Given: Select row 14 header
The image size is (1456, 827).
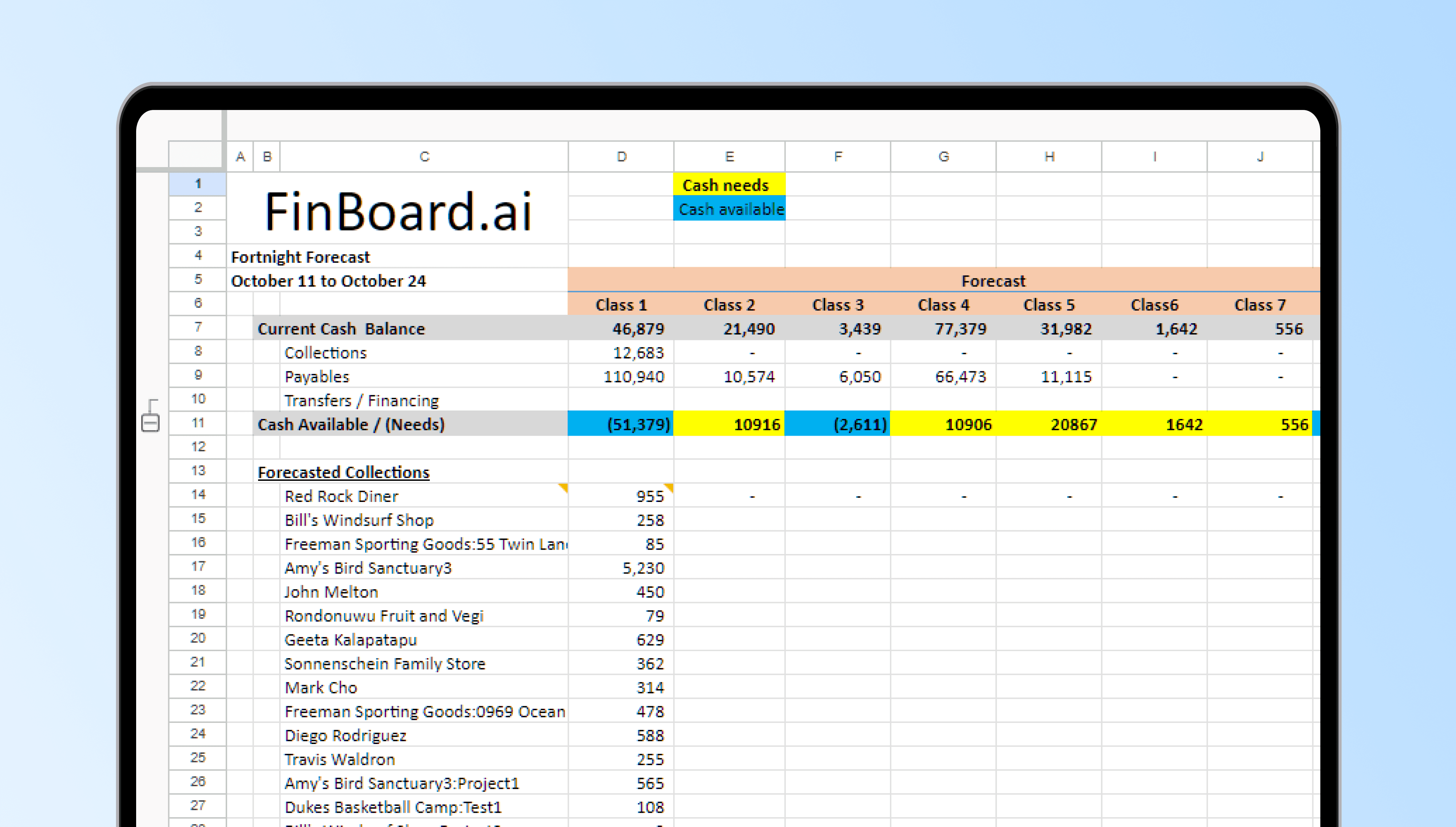Looking at the screenshot, I should 198,495.
